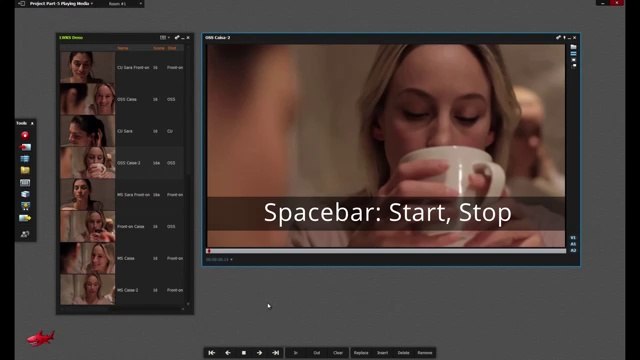The height and width of the screenshot is (360, 640).
Task: Select the OSS Cassie clip thumbnail
Action: pos(88,99)
